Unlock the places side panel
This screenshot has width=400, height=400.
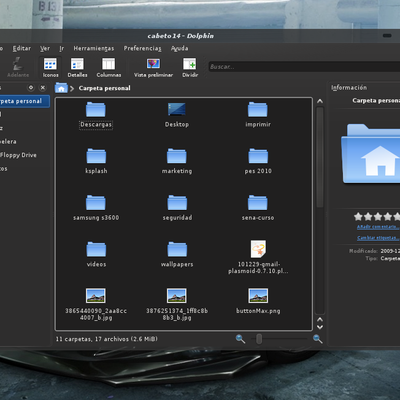click(x=31, y=88)
